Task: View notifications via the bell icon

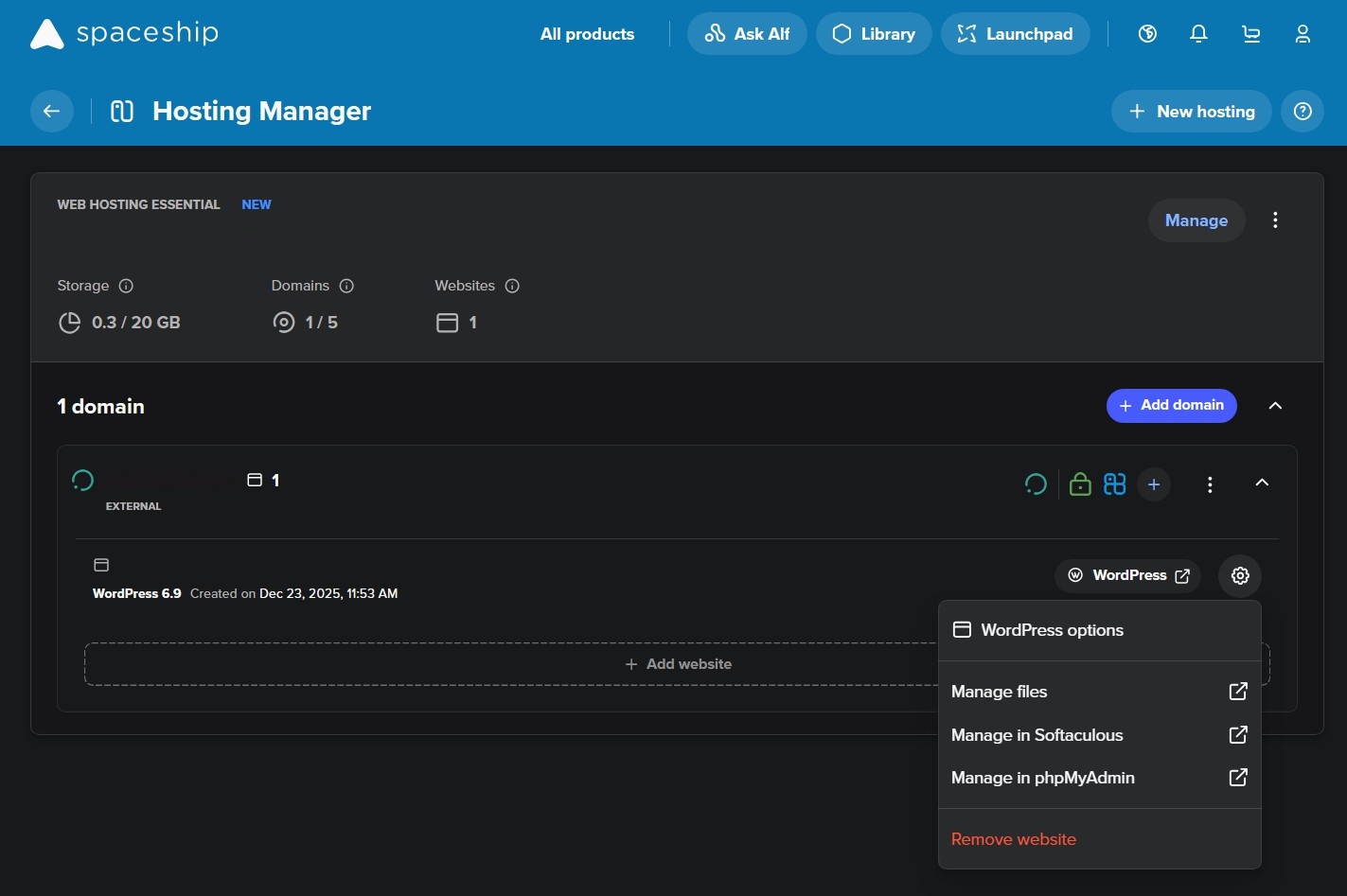Action: 1198,33
